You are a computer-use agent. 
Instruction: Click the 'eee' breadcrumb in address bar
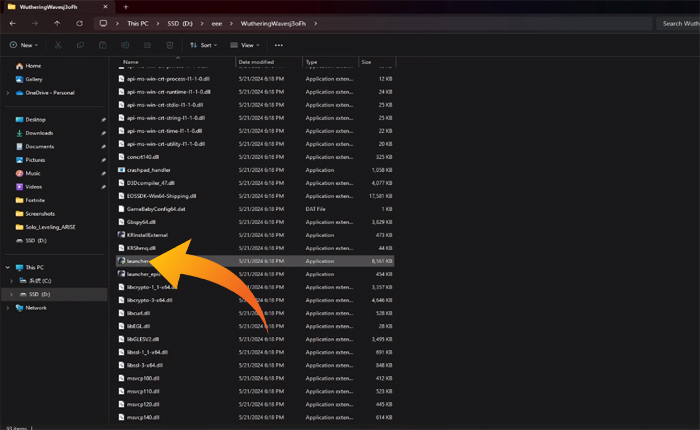pyautogui.click(x=214, y=22)
